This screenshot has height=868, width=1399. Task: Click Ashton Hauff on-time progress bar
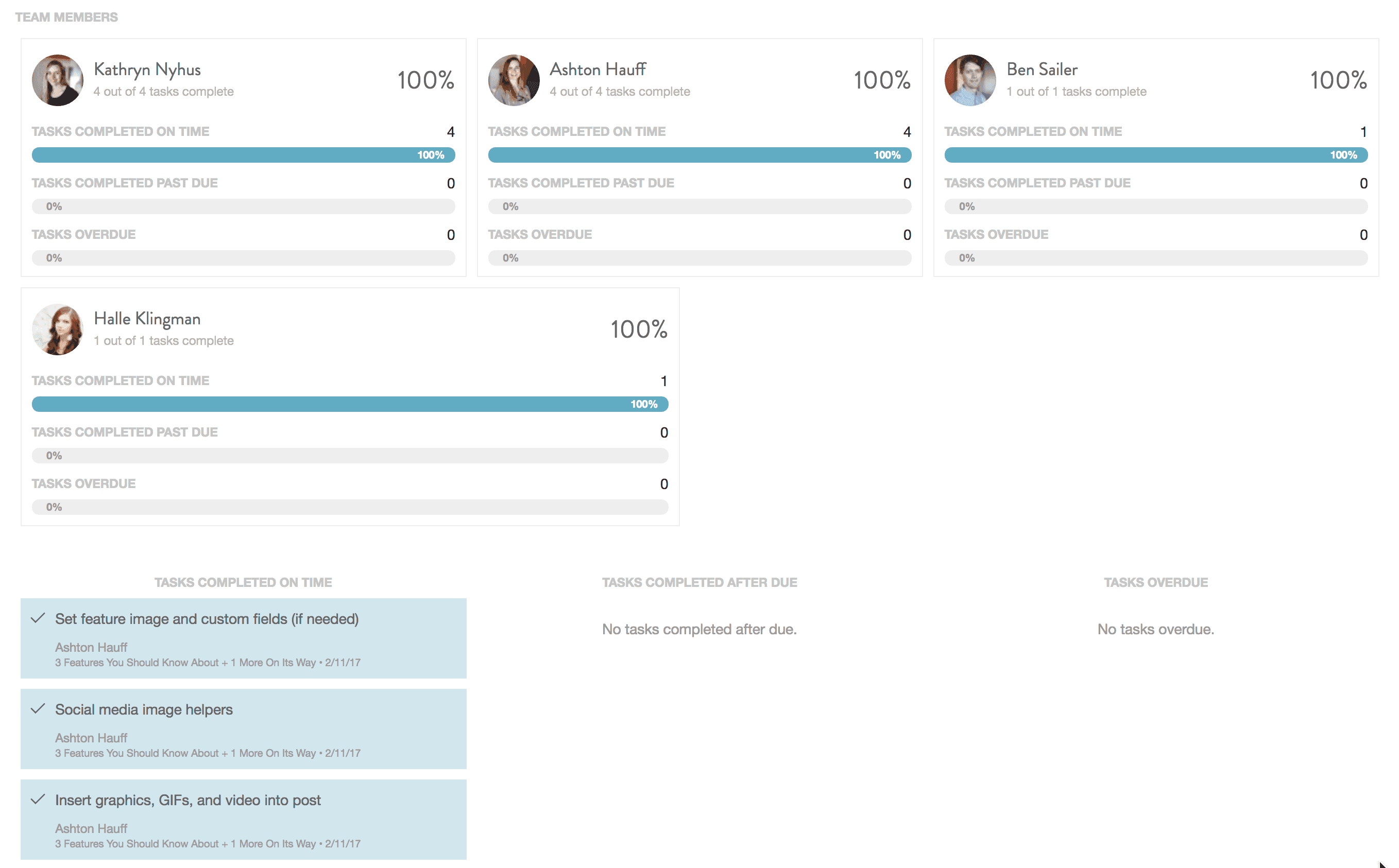[x=699, y=155]
